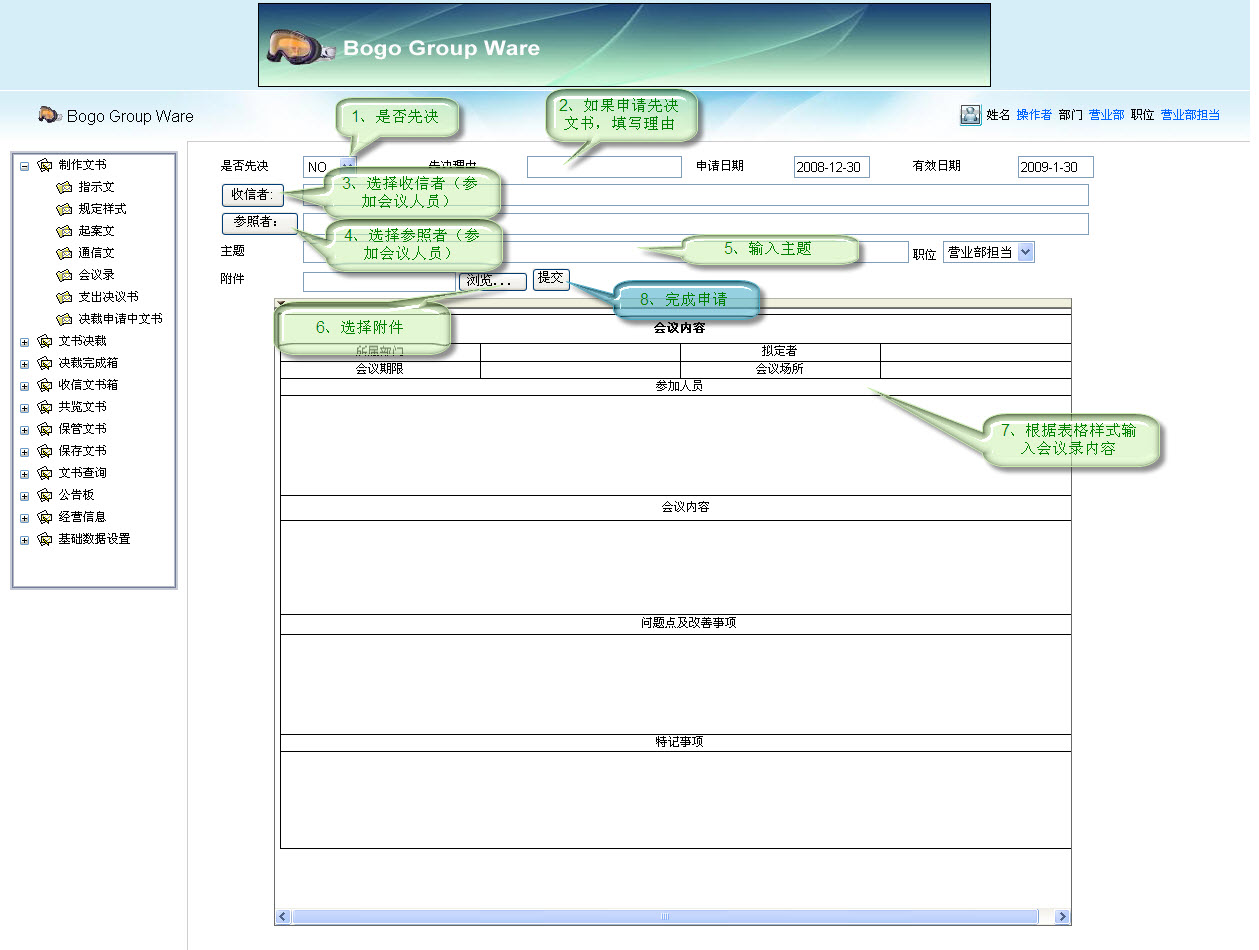Click the 浏览 browse button for attachments
This screenshot has height=950, width=1259.
[491, 281]
